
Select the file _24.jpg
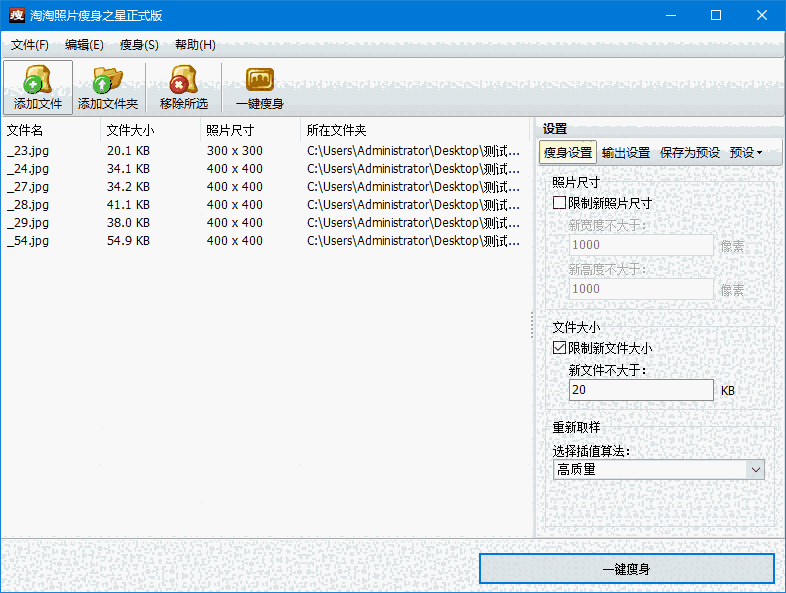point(28,169)
